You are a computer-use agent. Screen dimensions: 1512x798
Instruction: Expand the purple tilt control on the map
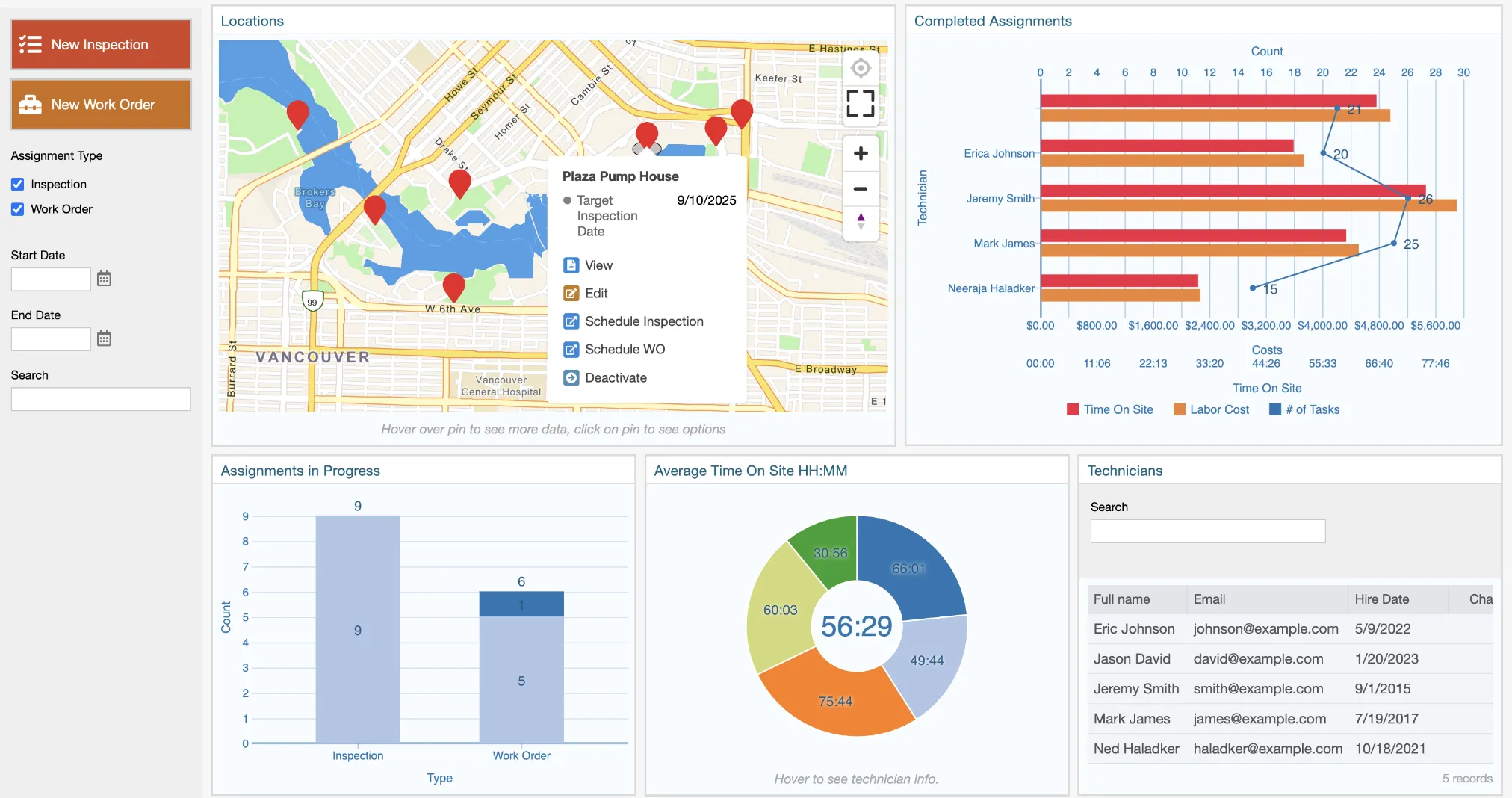861,220
